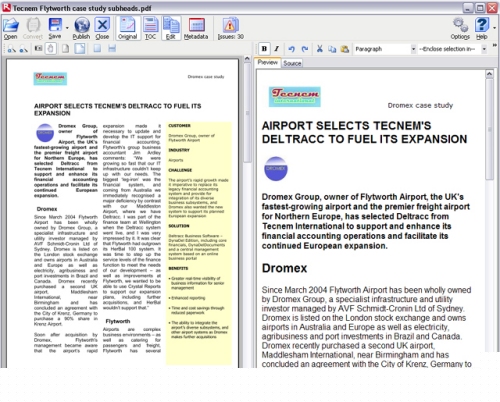Image resolution: width=500 pixels, height=402 pixels.
Task: Click the Save floppy disk icon
Action: (x=55, y=25)
